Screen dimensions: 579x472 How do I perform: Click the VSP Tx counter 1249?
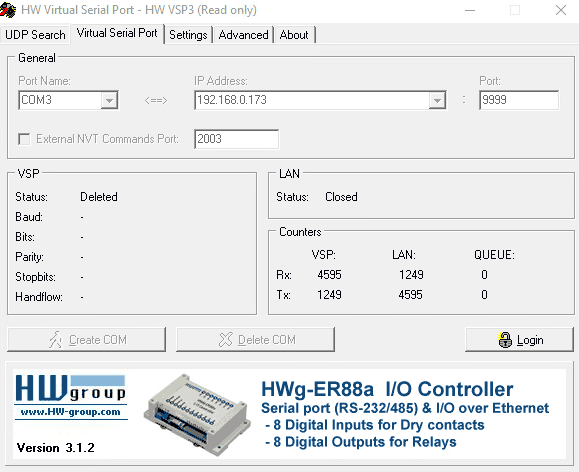(329, 294)
